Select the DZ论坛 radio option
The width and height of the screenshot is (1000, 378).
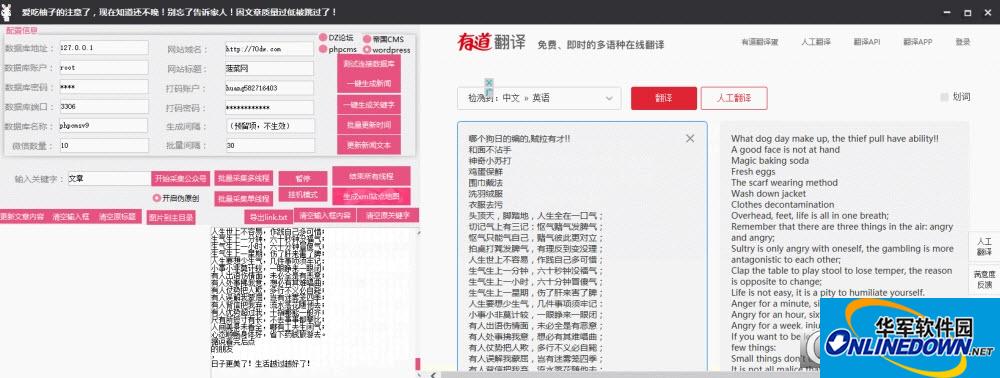[x=336, y=38]
